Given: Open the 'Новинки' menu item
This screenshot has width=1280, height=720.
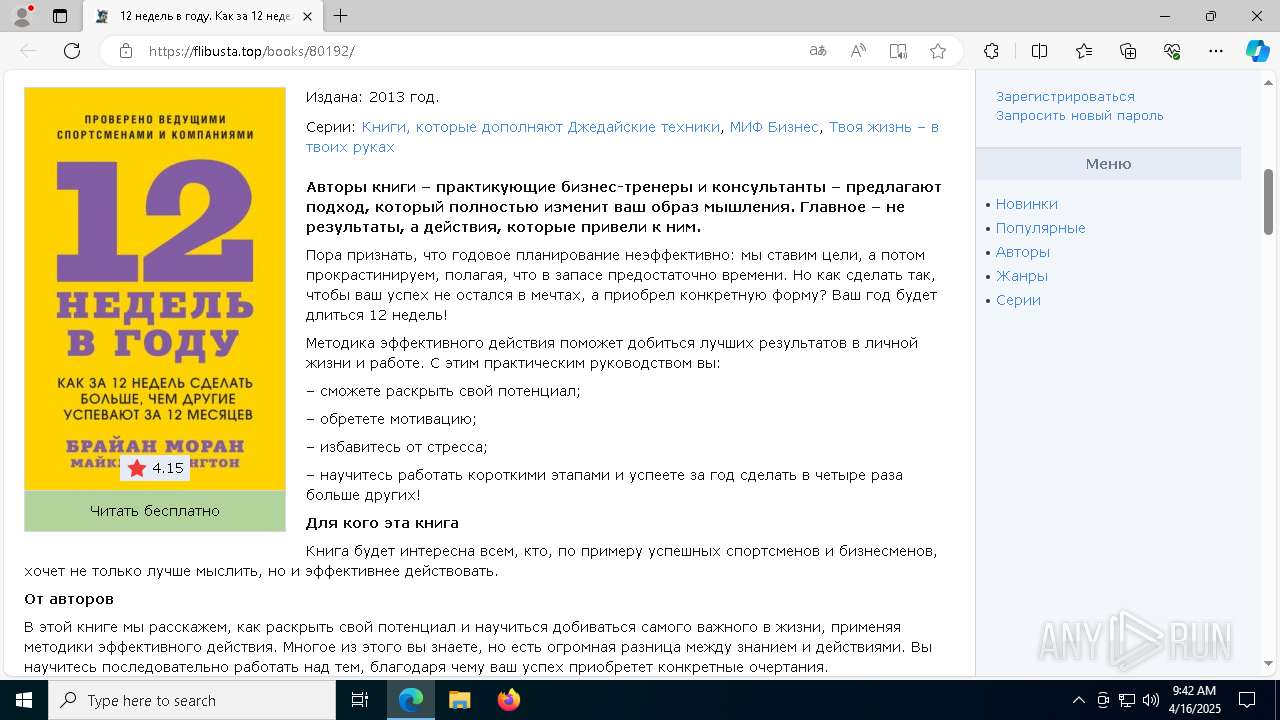Looking at the screenshot, I should (x=1027, y=204).
